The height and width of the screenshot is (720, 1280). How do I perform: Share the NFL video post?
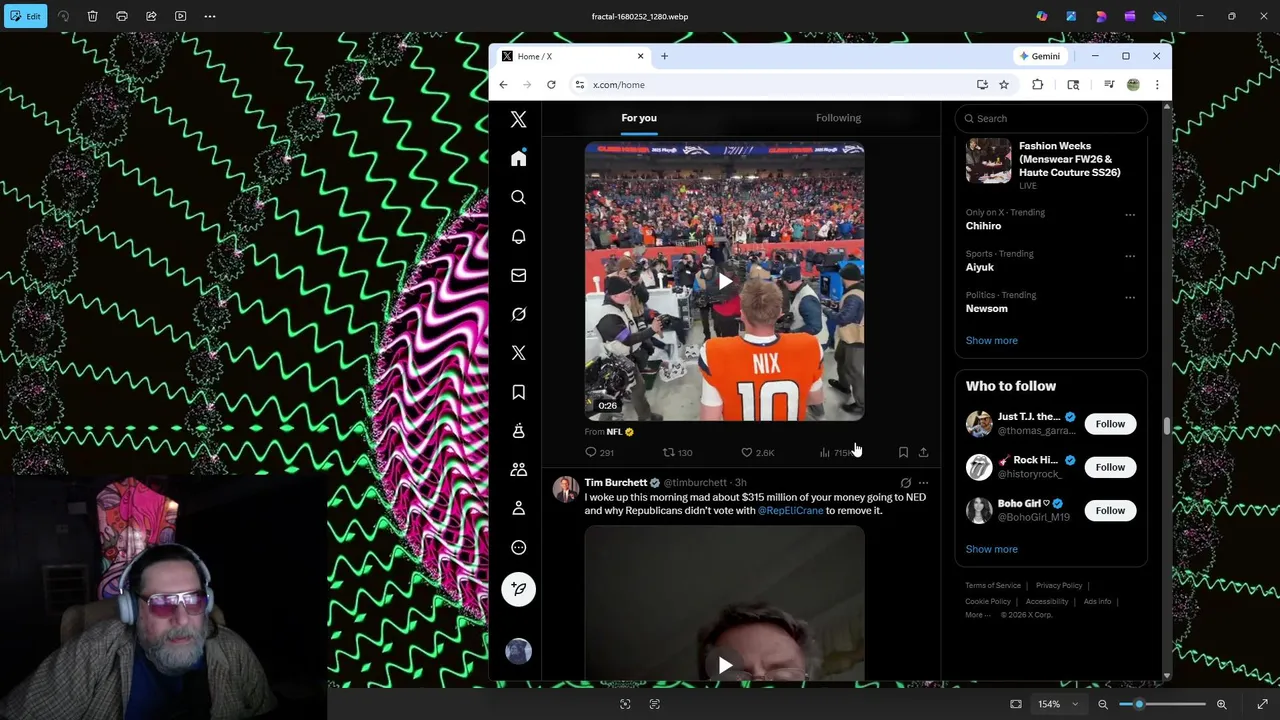[x=923, y=453]
